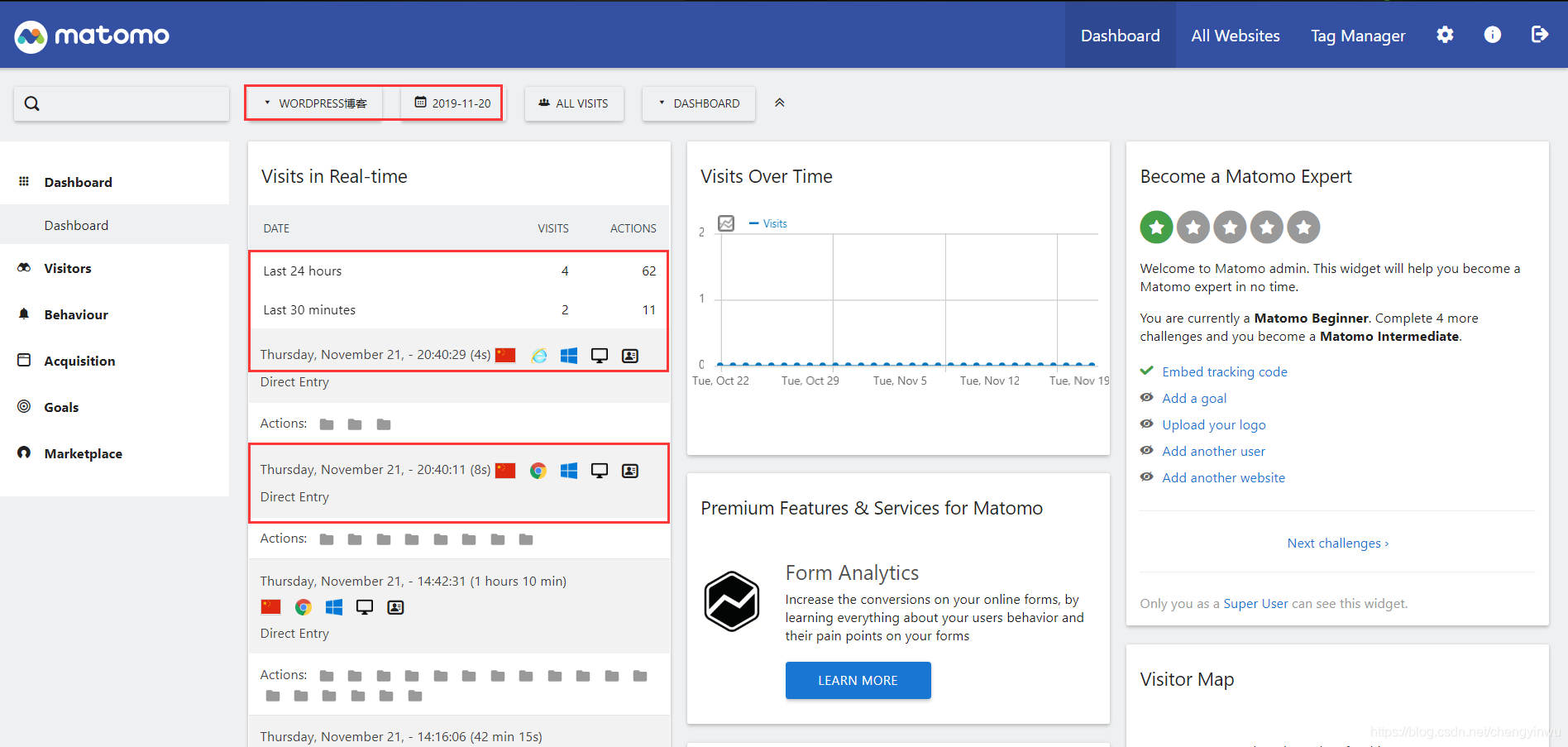This screenshot has height=747, width=1568.
Task: Open the administration gear icon
Action: 1445,35
